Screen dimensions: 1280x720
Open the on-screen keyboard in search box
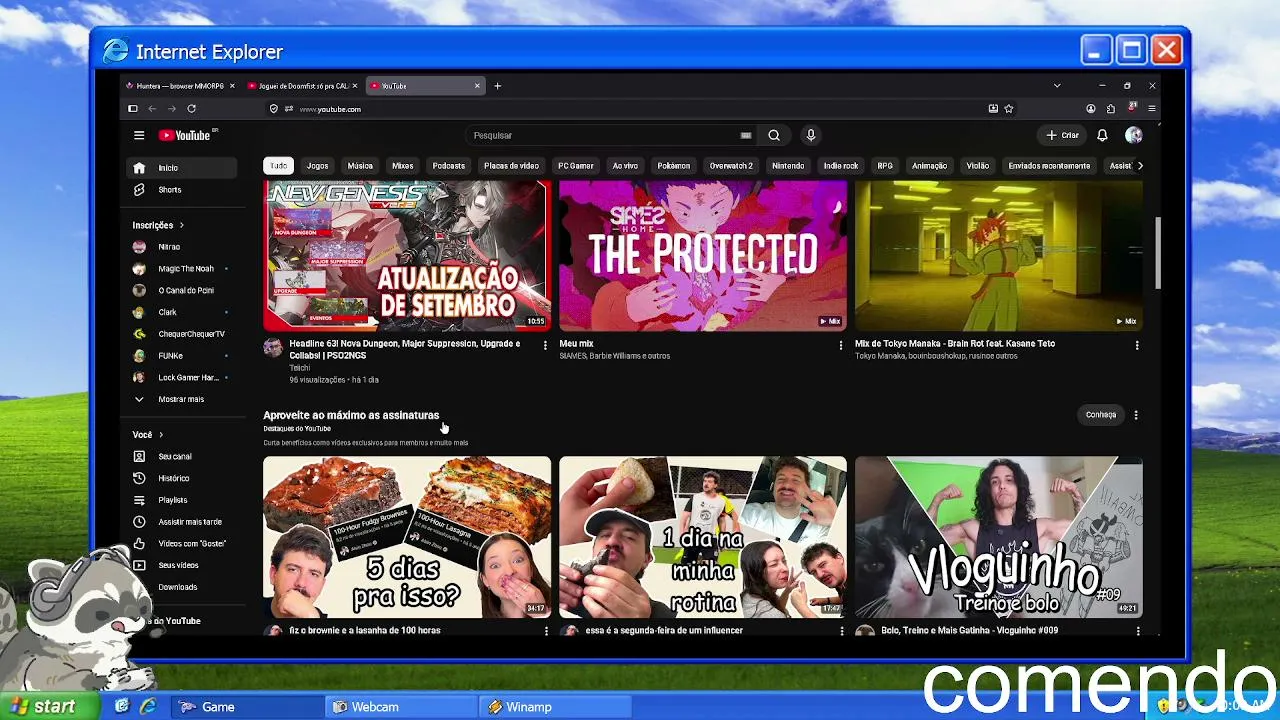(x=746, y=135)
